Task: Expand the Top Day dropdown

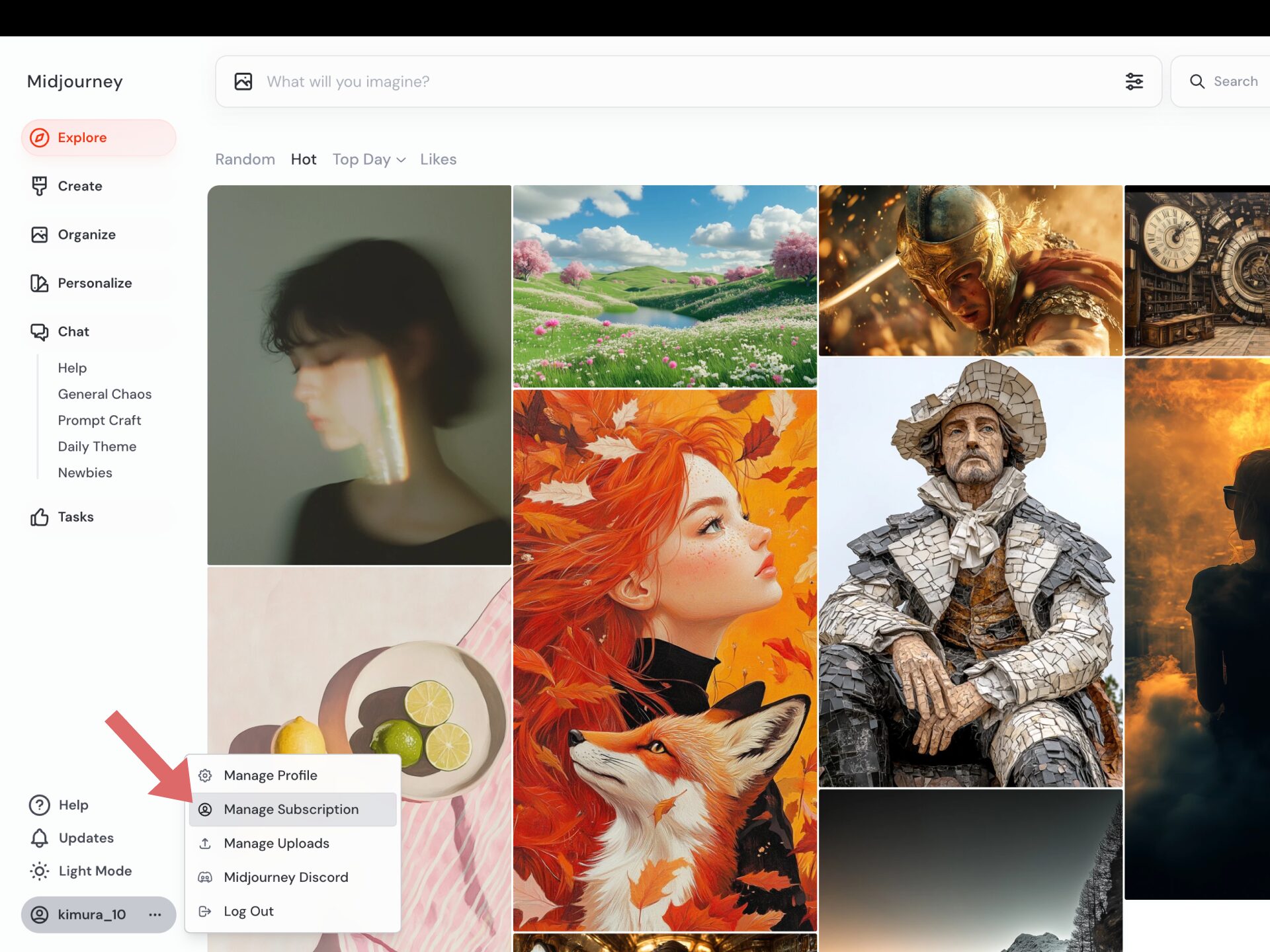Action: 368,159
